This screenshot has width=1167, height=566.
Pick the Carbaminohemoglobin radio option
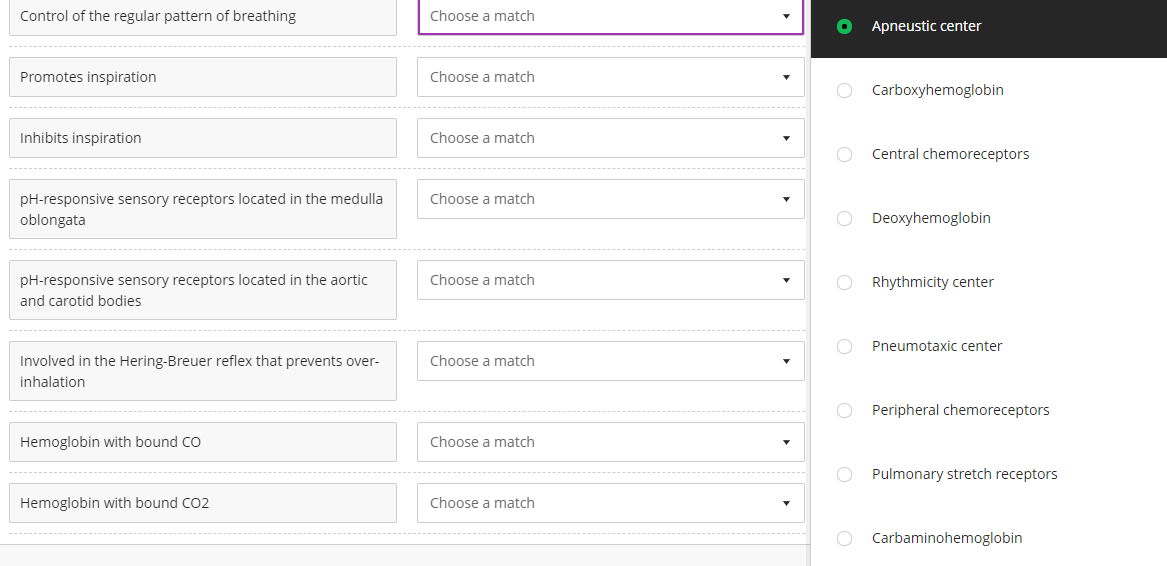coord(844,538)
